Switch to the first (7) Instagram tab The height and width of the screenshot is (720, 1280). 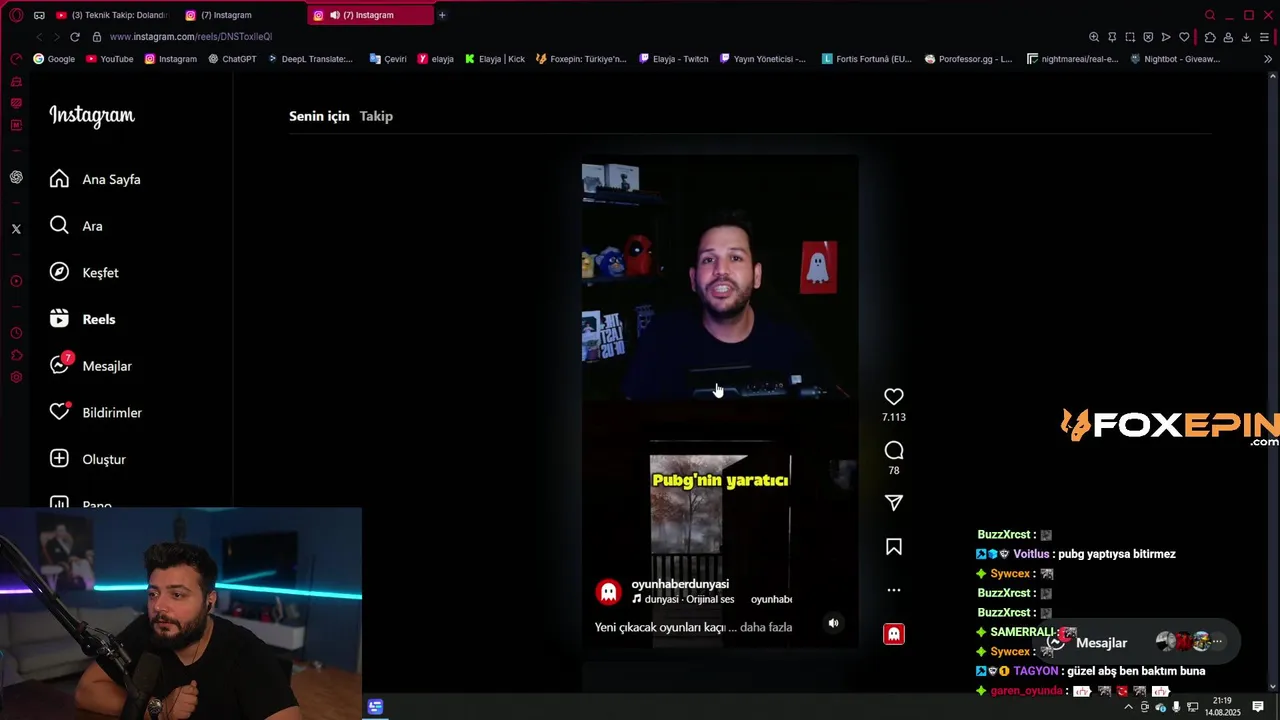[x=242, y=15]
